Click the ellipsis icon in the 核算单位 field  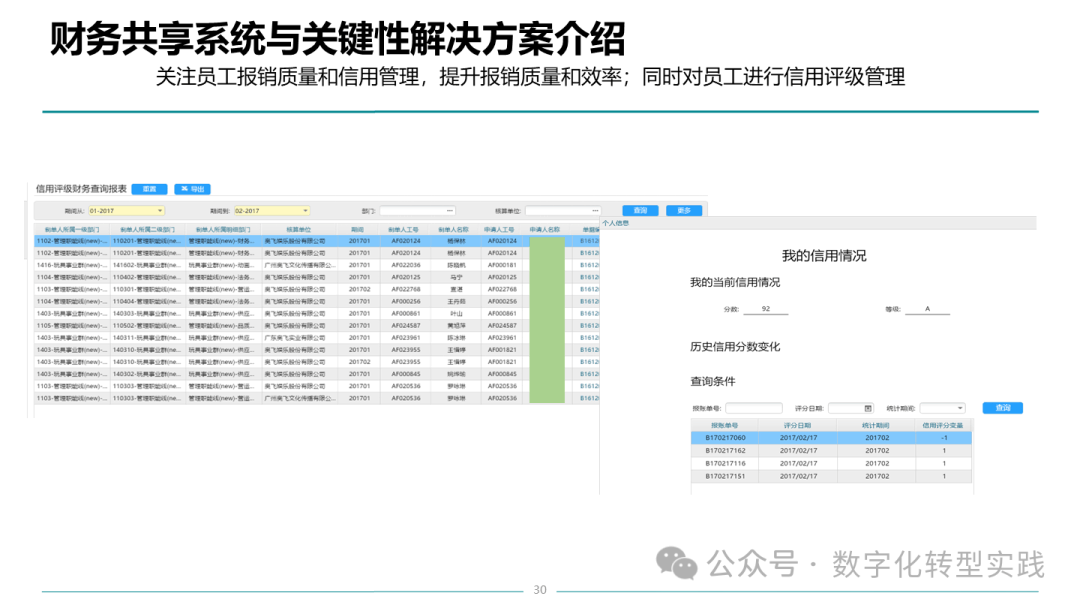point(595,211)
